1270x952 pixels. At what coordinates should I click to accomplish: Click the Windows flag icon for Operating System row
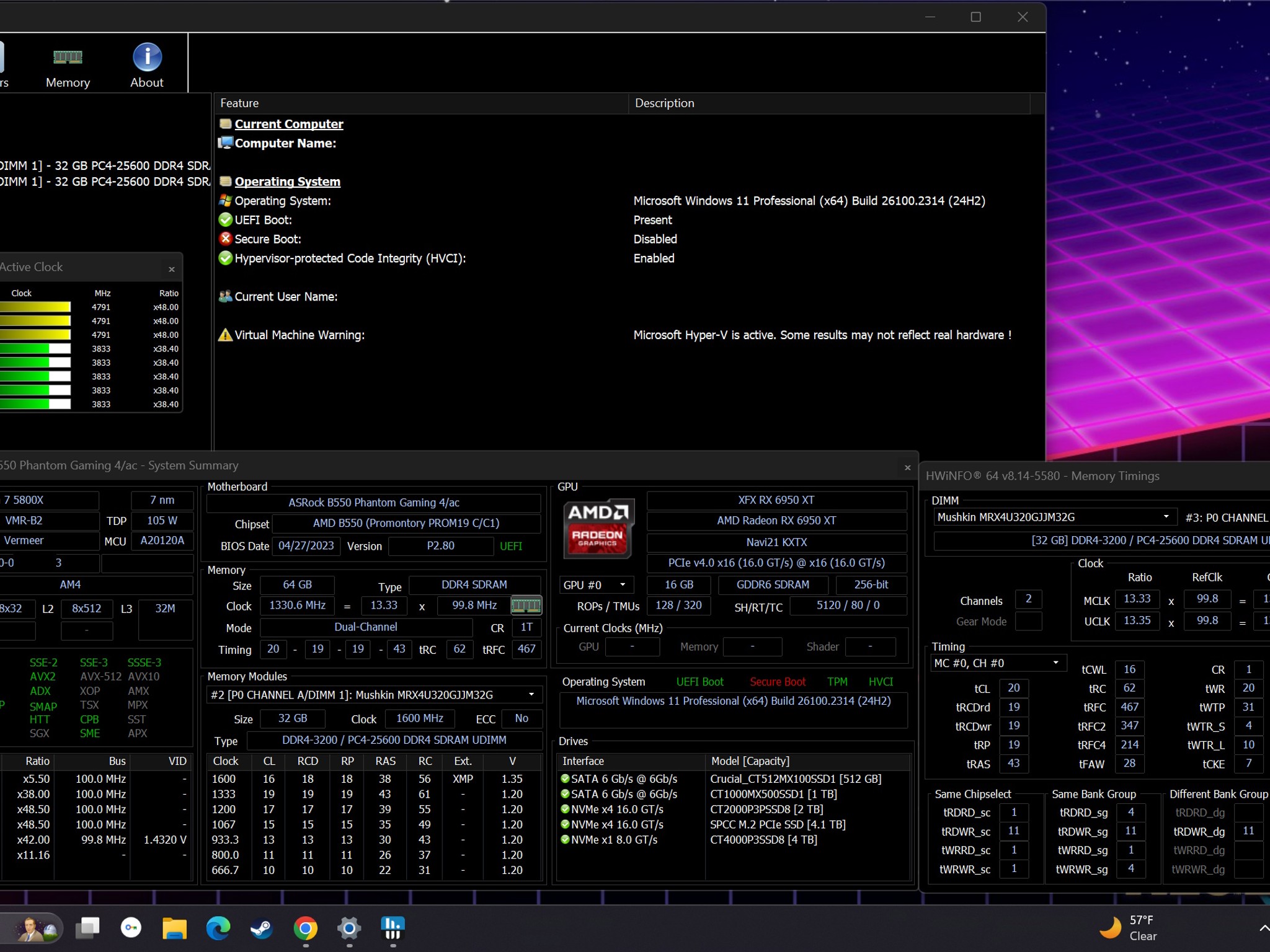point(226,201)
